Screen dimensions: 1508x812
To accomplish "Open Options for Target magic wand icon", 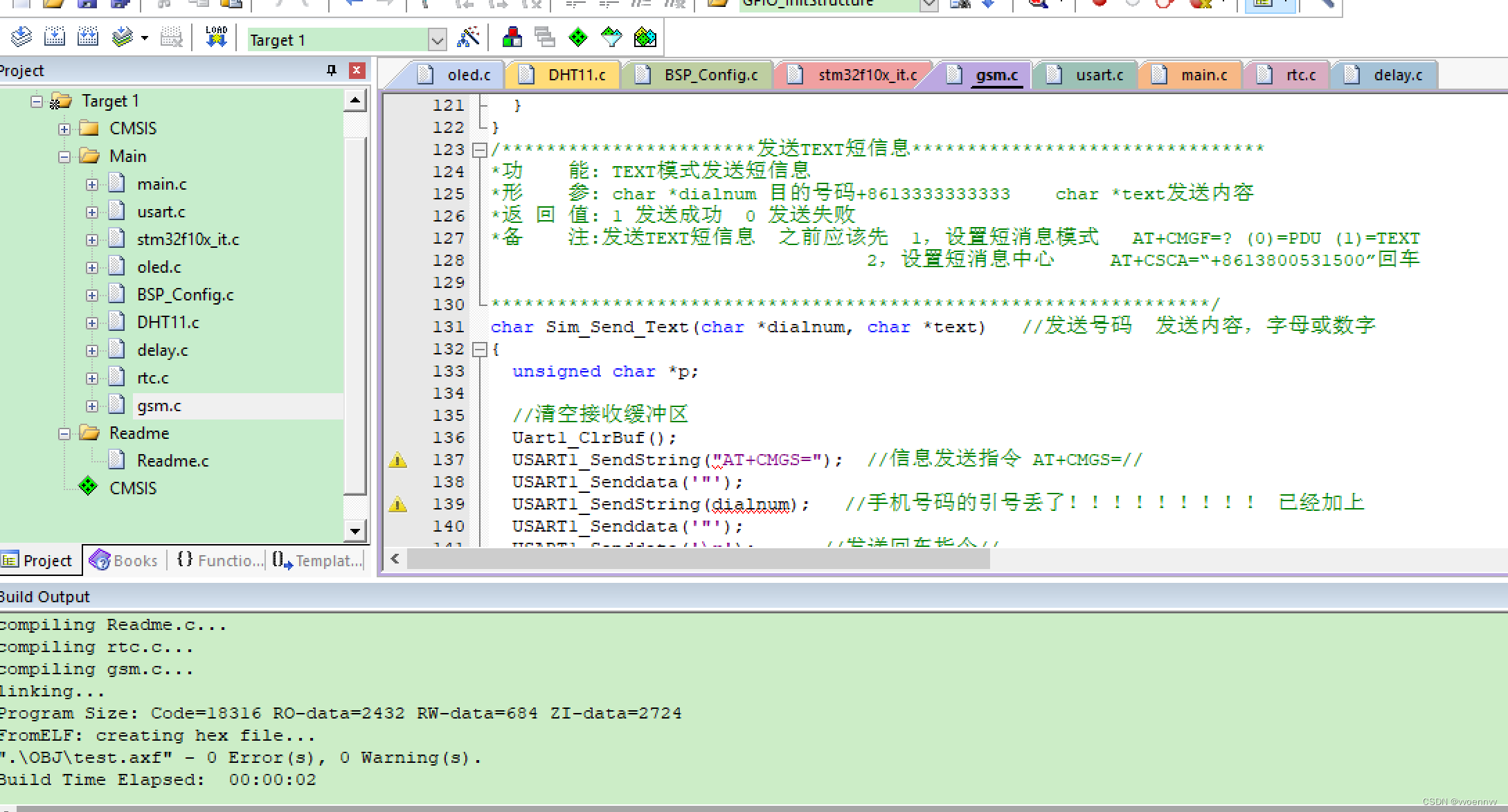I will [x=468, y=37].
